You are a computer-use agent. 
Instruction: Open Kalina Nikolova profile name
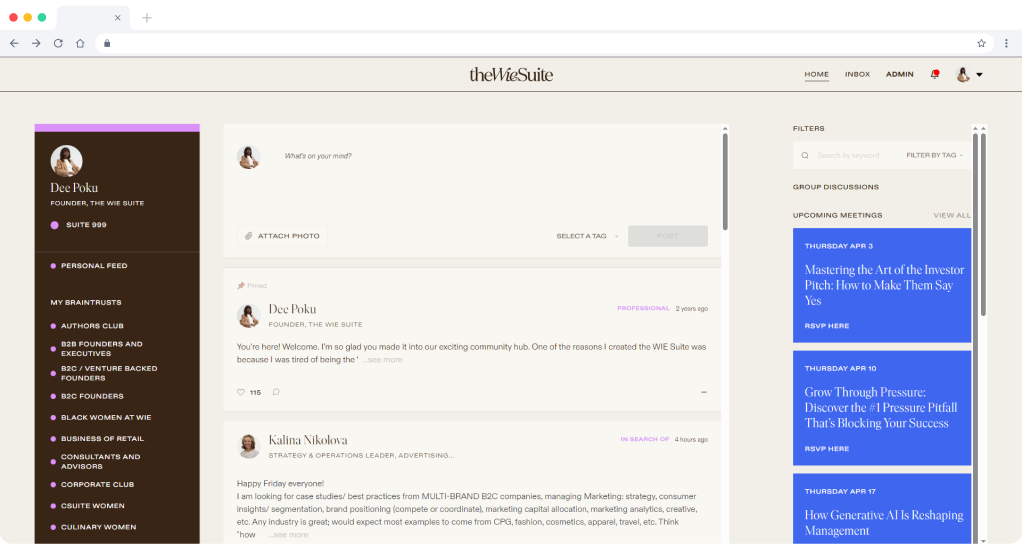tap(308, 440)
